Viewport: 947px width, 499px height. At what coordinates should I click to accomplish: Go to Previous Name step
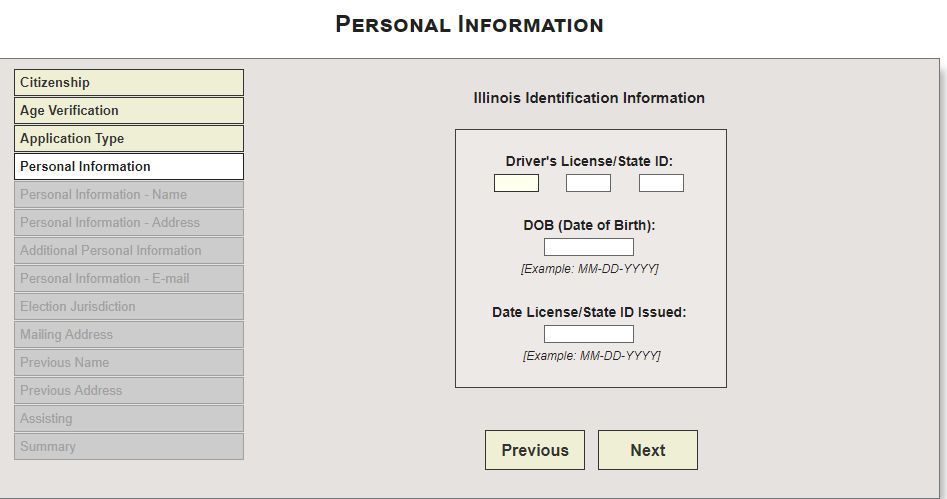128,363
